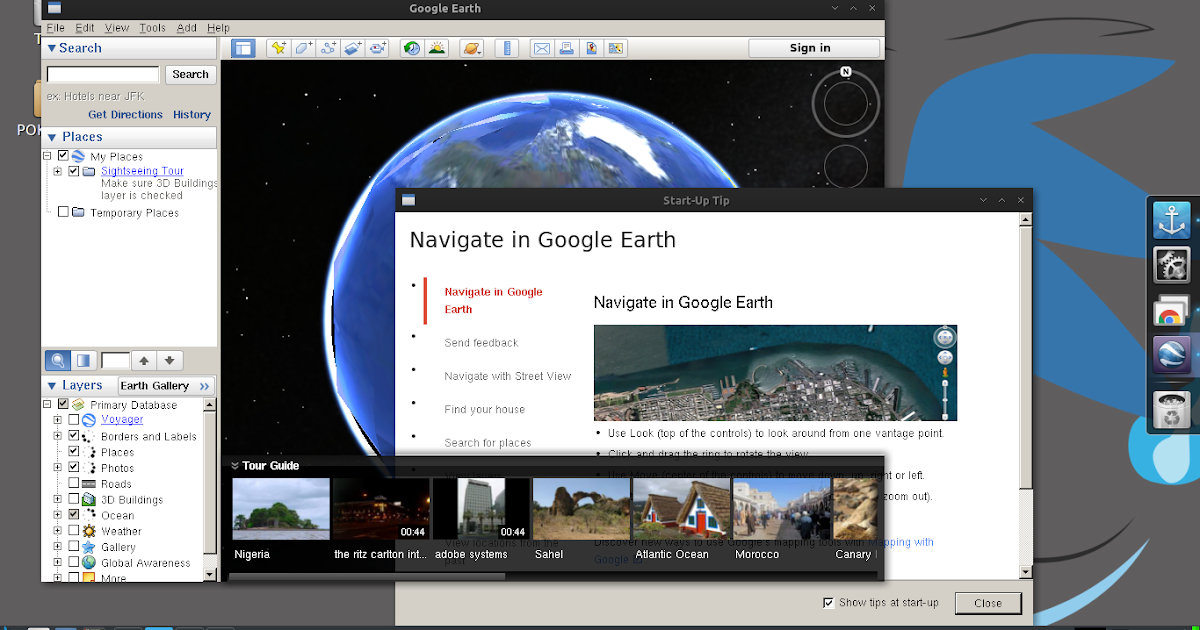
Task: Toggle the sidebar visibility toolbar icon
Action: [244, 48]
